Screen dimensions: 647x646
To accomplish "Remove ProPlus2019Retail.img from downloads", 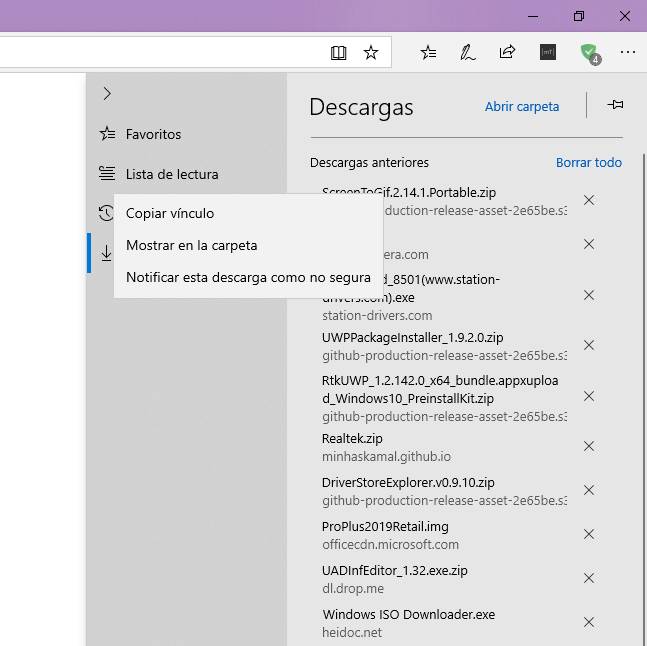I will coord(589,534).
